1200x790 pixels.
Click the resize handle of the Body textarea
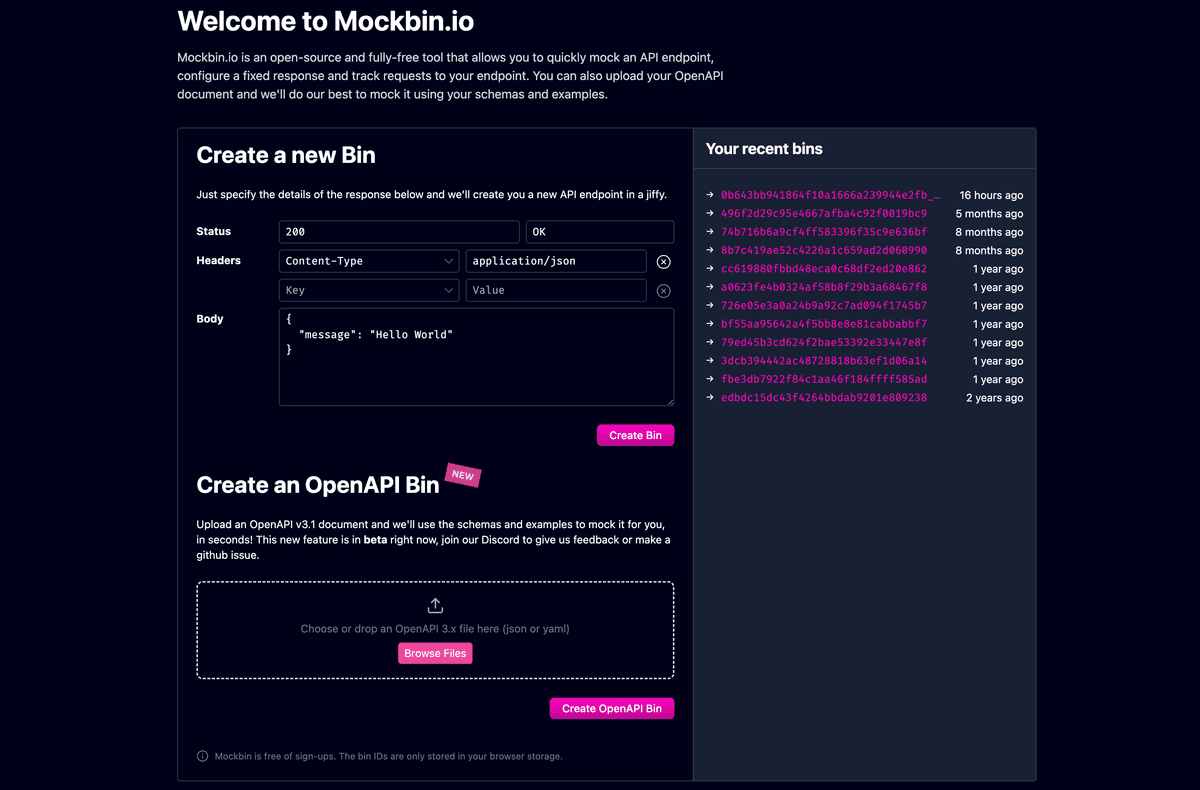[670, 401]
